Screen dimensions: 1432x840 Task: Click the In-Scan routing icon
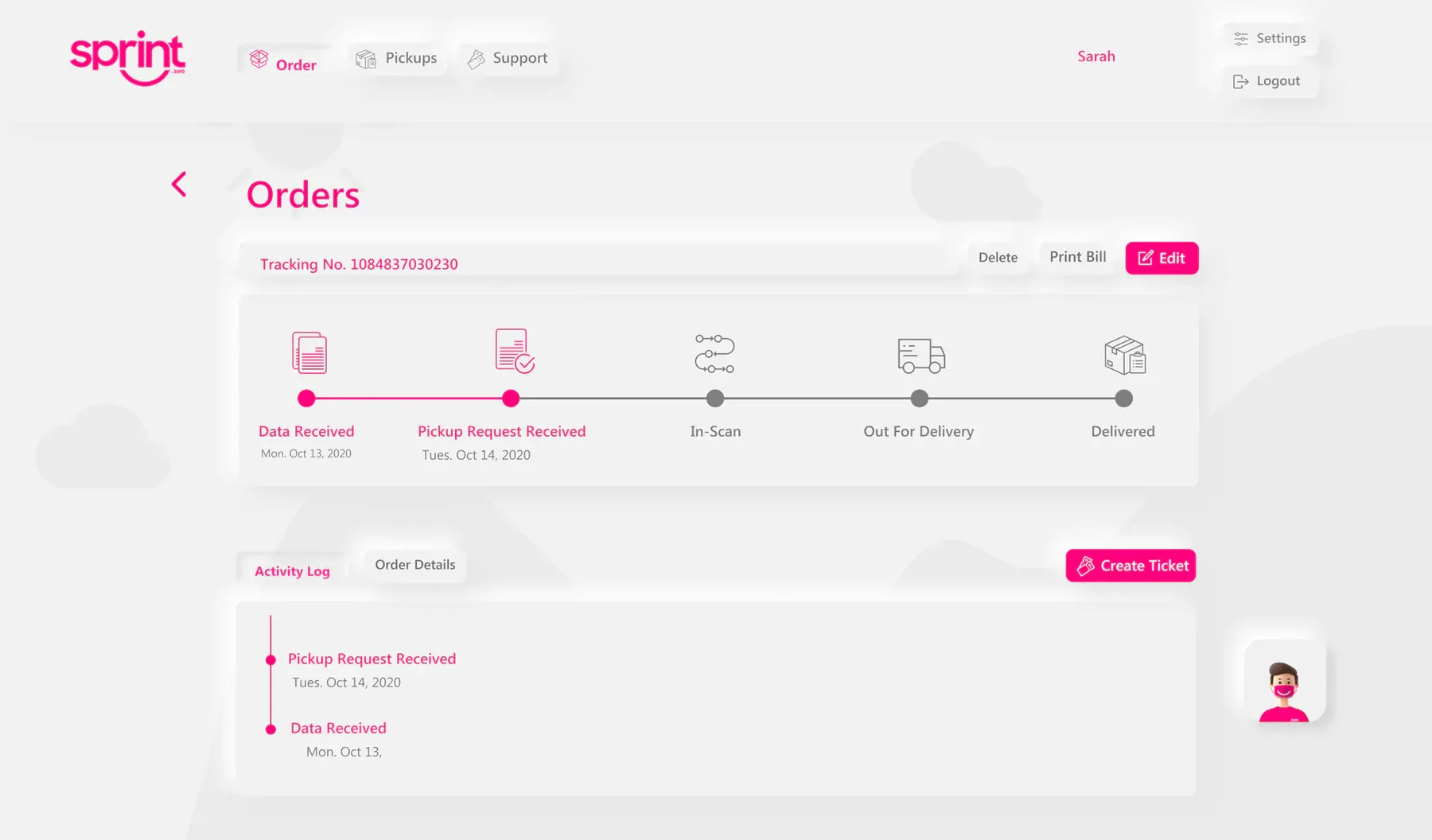714,353
